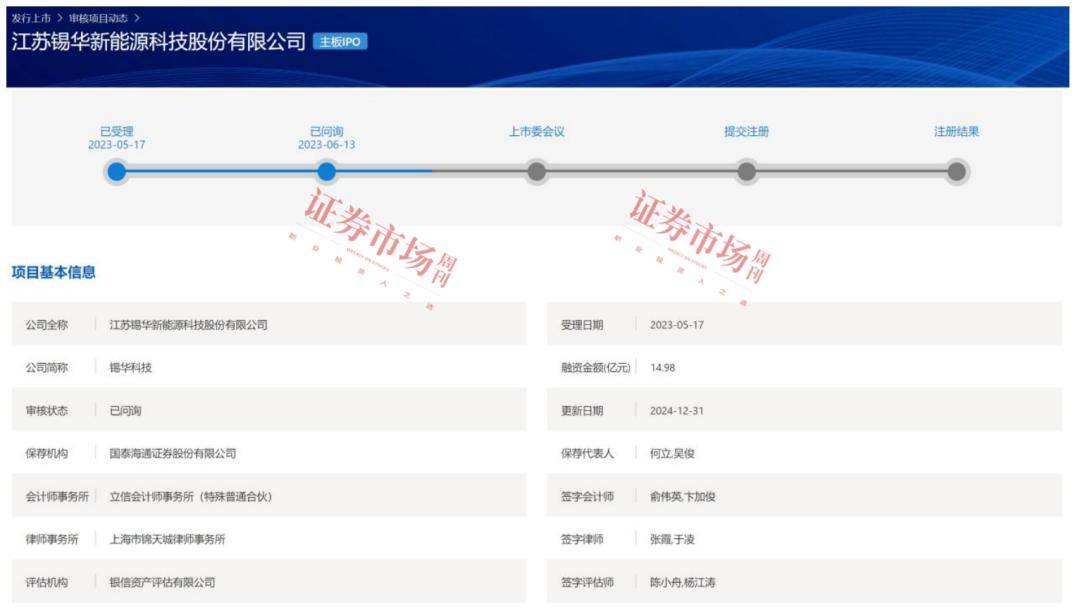
Task: Click the 已问询 stage label
Action: 326,131
